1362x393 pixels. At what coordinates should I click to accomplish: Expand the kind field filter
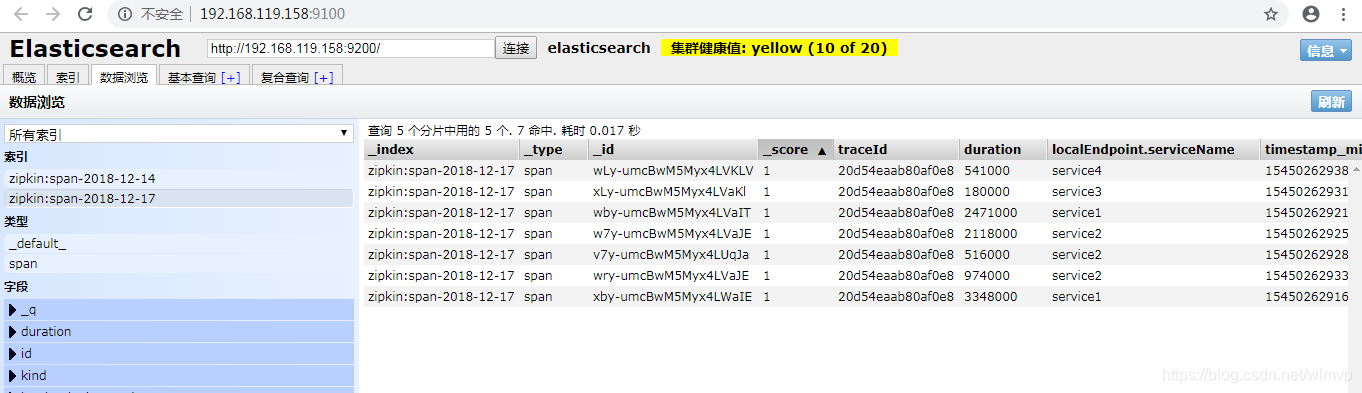[178, 376]
